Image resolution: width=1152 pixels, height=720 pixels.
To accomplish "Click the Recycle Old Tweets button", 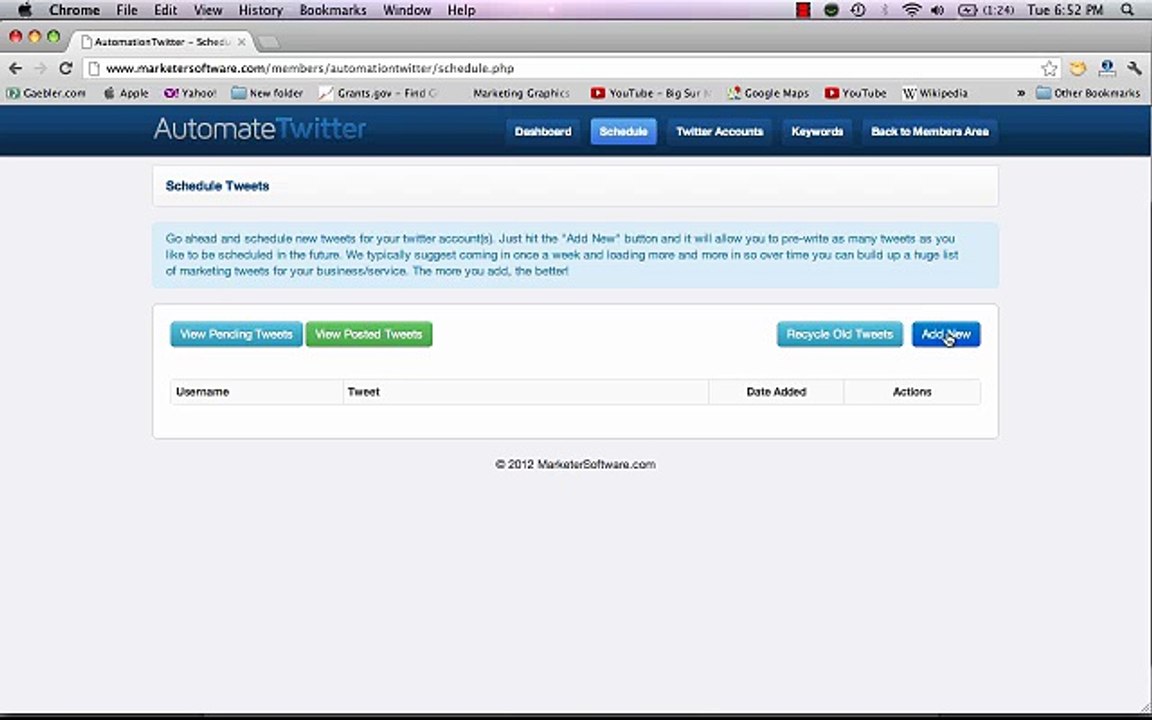I will [x=840, y=334].
